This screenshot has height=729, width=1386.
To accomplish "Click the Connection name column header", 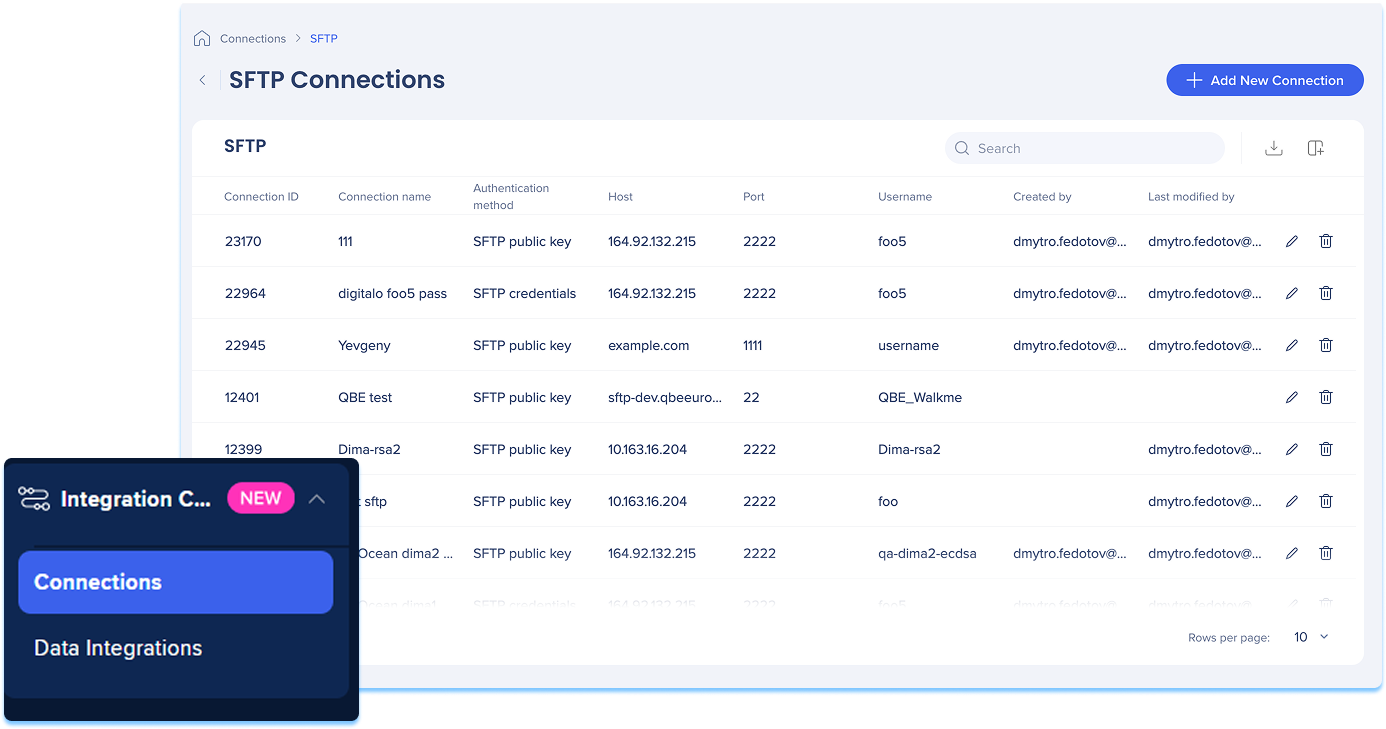I will pos(385,197).
